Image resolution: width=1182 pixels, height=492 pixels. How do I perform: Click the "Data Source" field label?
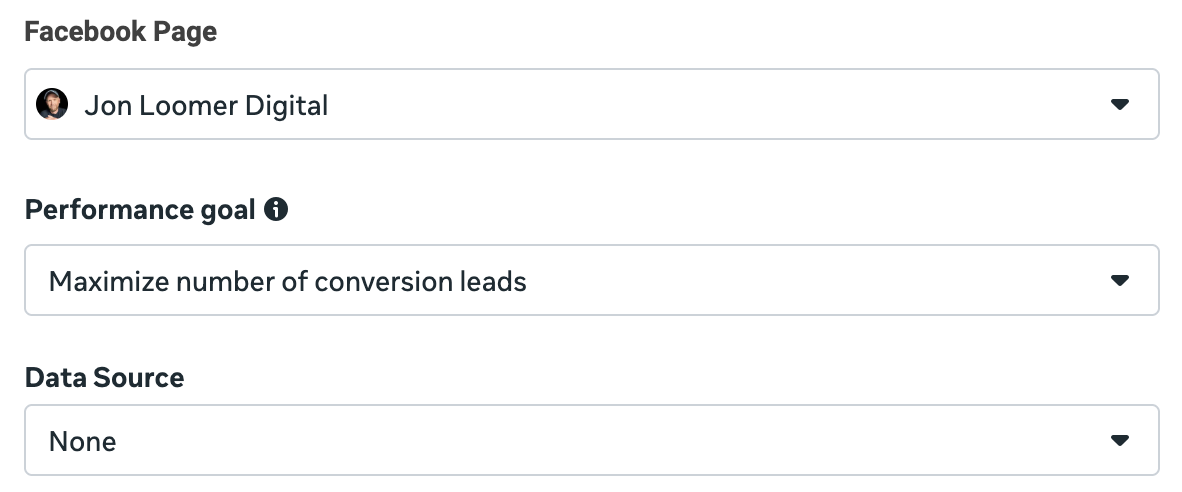click(x=104, y=378)
